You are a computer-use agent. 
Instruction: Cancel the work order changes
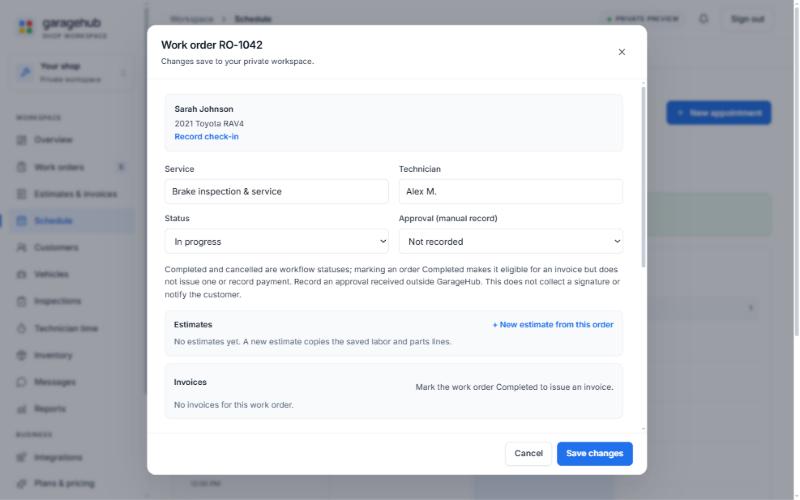[x=528, y=453]
